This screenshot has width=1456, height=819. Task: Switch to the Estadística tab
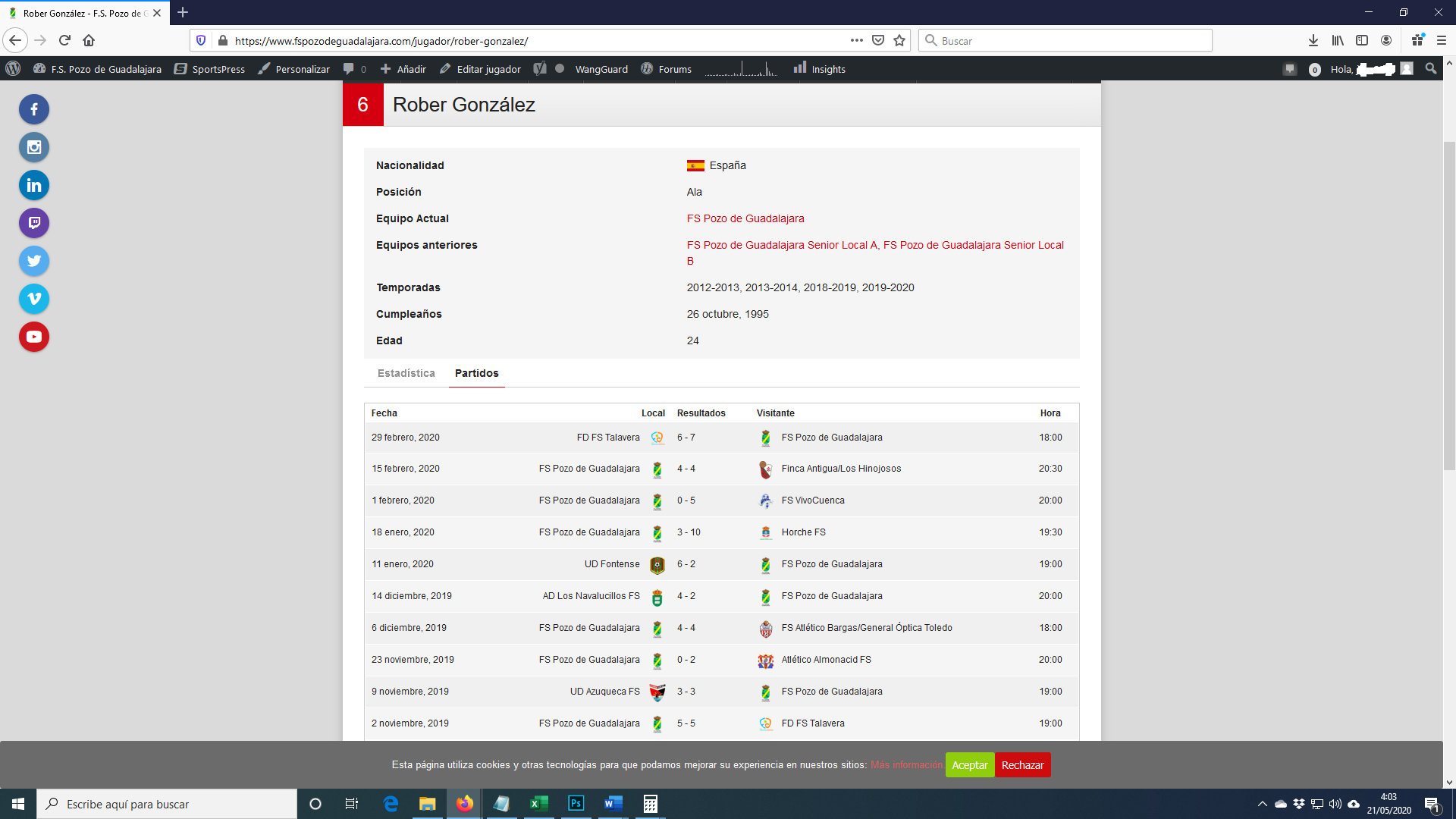tap(406, 373)
